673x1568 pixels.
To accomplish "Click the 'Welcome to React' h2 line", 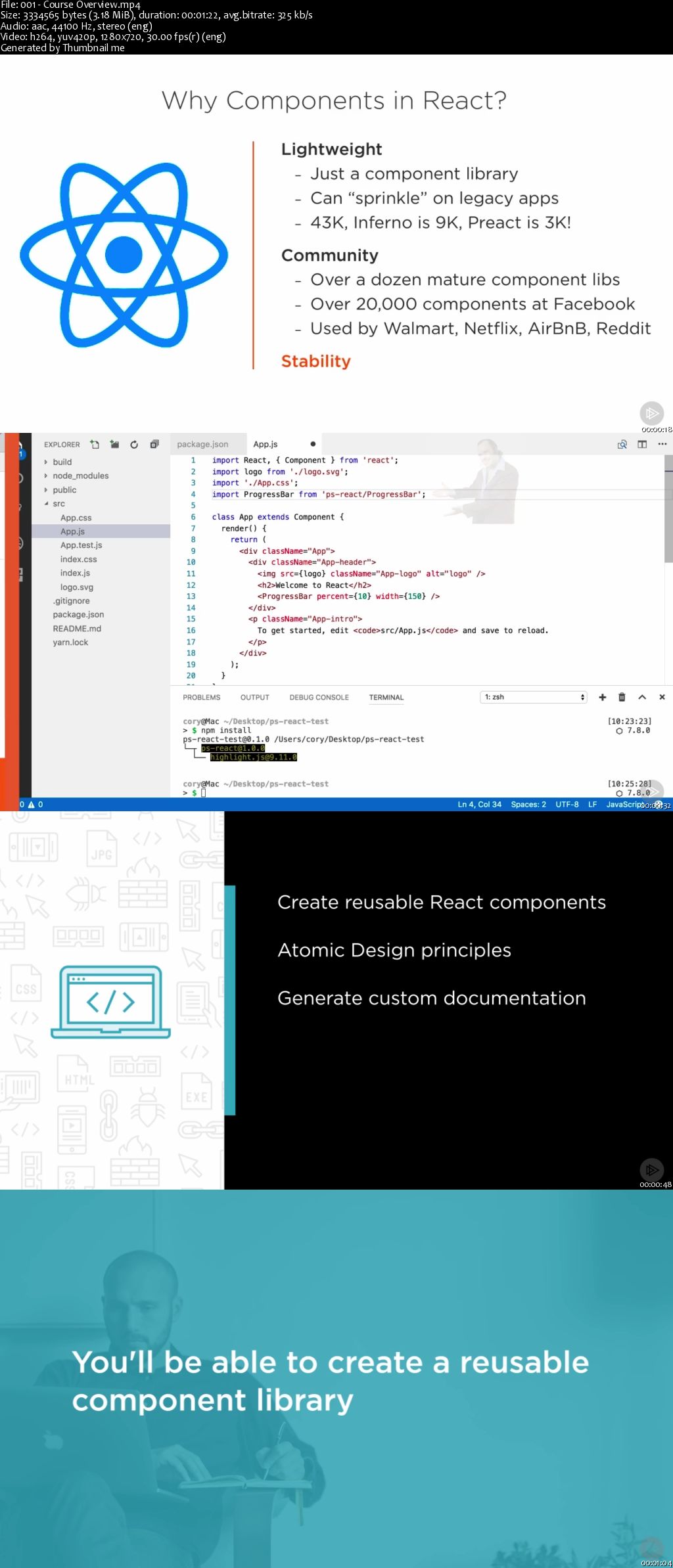I will pyautogui.click(x=314, y=586).
